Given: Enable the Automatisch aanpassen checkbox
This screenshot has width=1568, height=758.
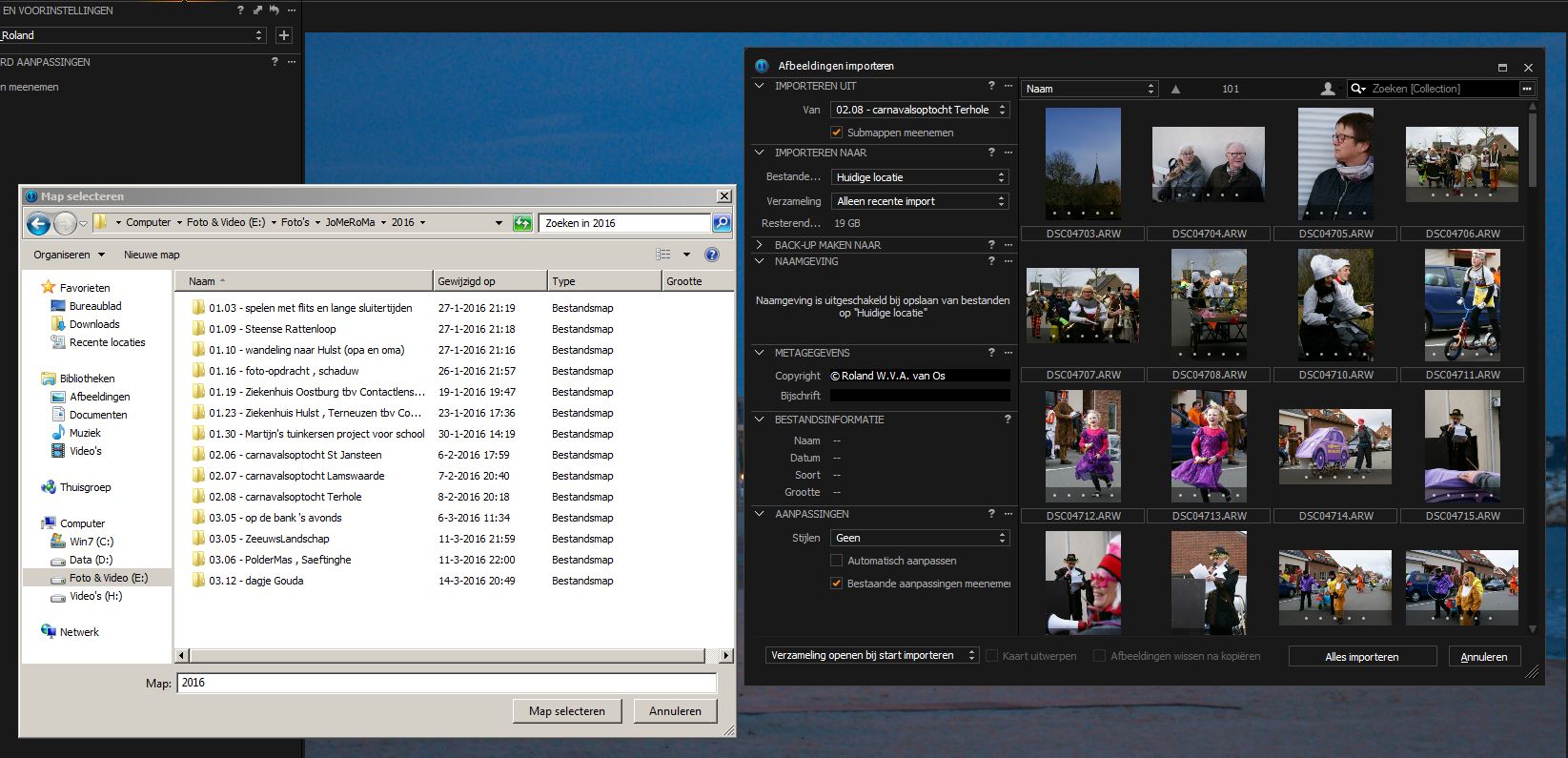Looking at the screenshot, I should (837, 561).
